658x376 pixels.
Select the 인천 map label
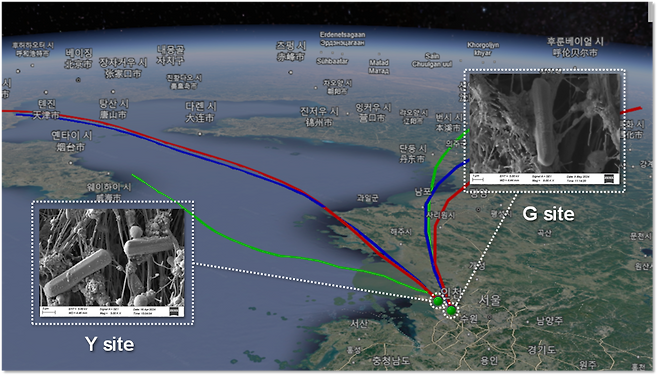[451, 292]
